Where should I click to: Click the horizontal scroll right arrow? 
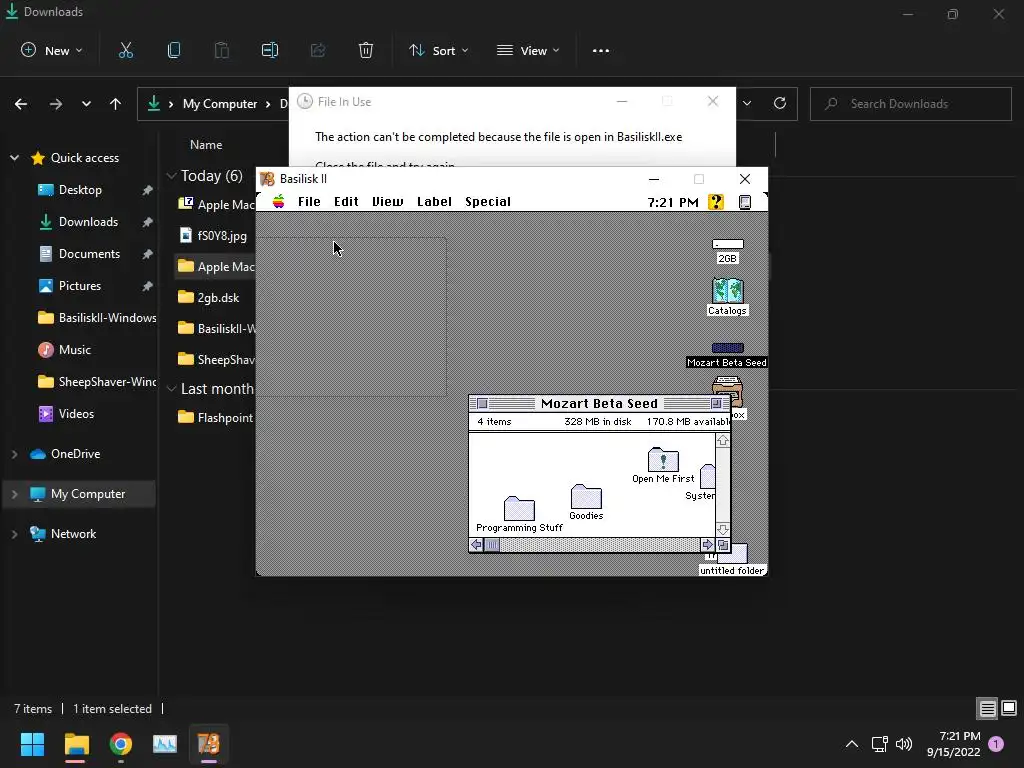click(707, 545)
